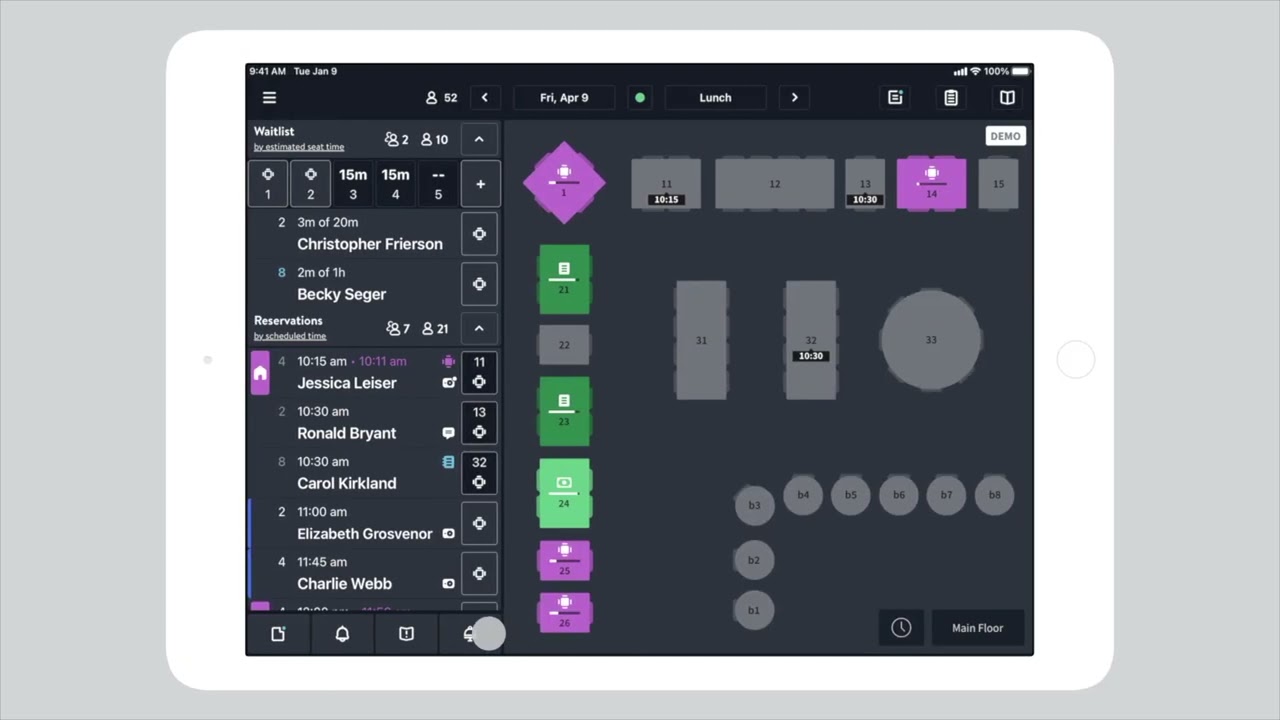Select table 32 reserved for 10:30
Screen dimensions: 1280x720
(x=811, y=340)
